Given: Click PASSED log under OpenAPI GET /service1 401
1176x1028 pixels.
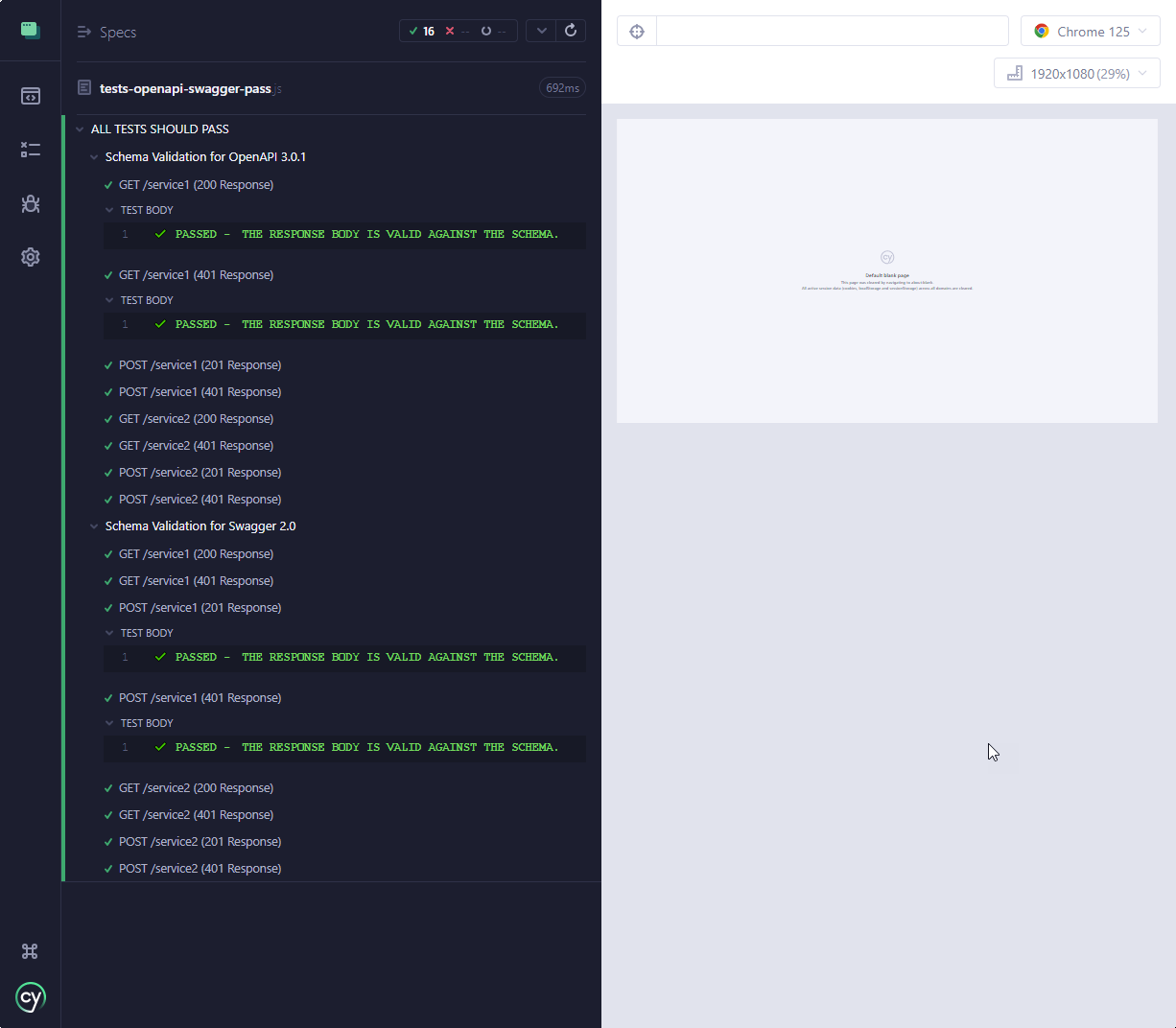Looking at the screenshot, I should tap(344, 325).
